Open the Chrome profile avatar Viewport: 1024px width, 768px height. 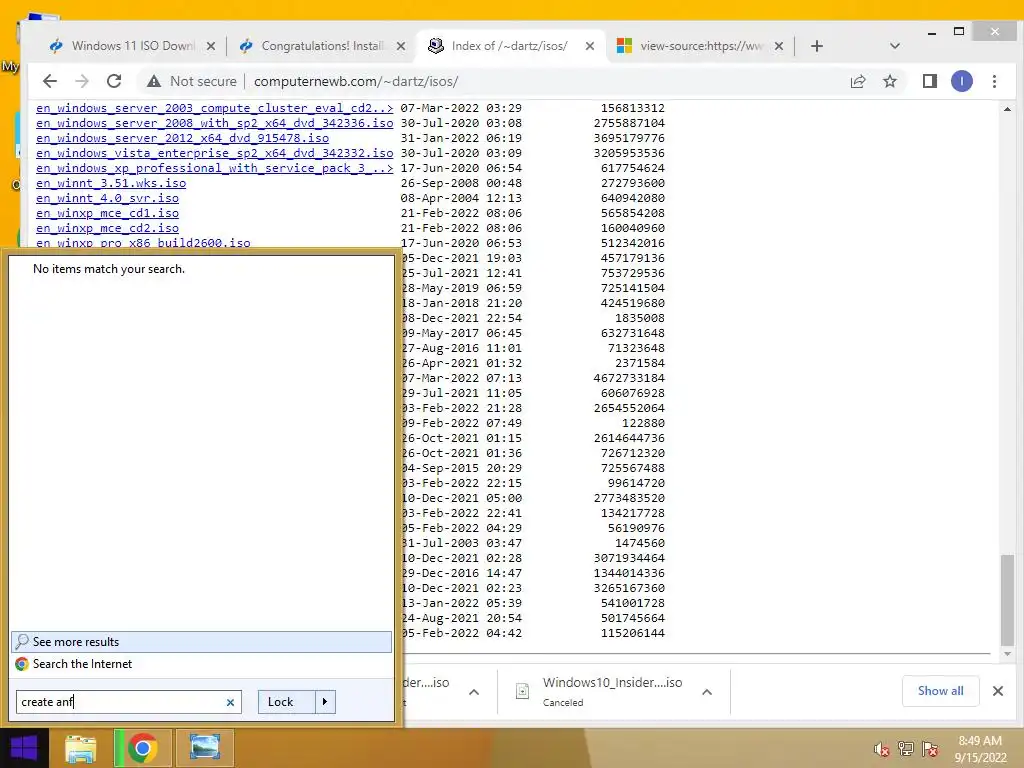(x=961, y=81)
